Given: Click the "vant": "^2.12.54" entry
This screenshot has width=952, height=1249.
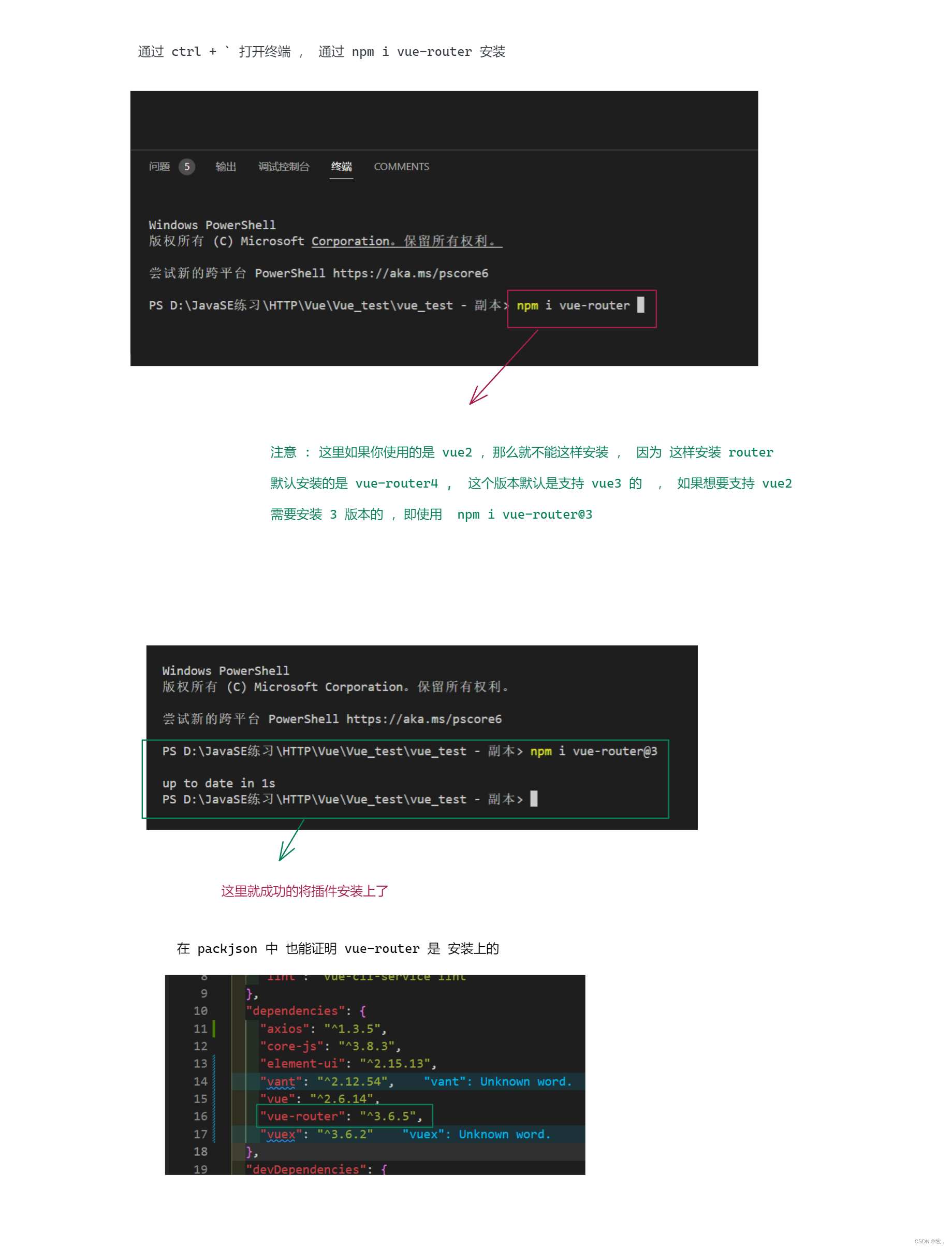Looking at the screenshot, I should (327, 1081).
